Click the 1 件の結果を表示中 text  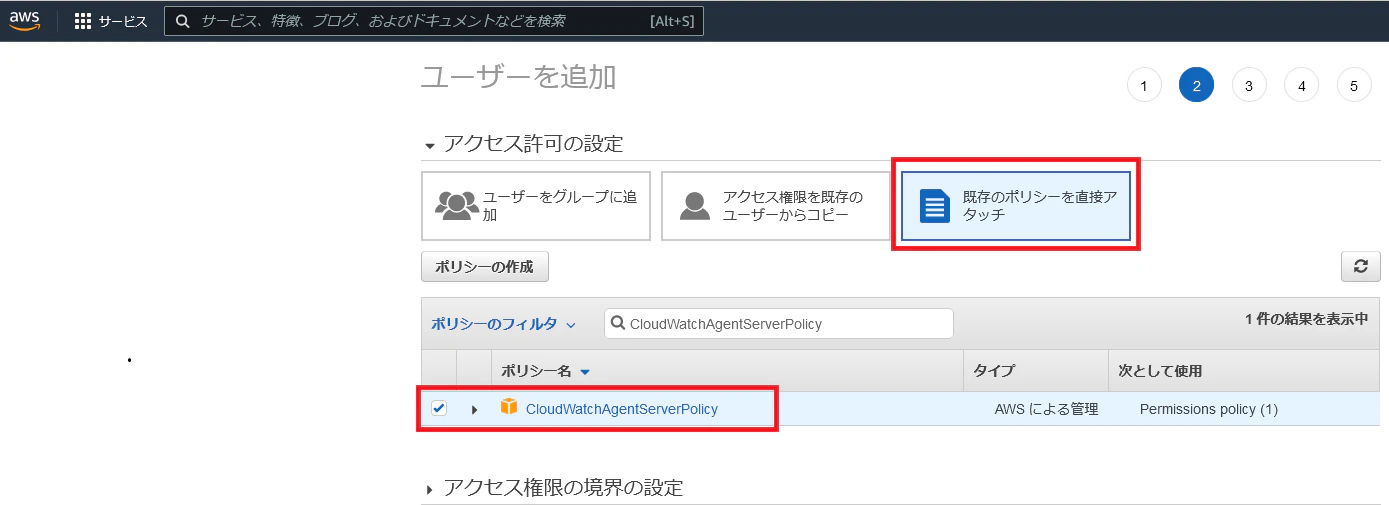tap(1306, 319)
